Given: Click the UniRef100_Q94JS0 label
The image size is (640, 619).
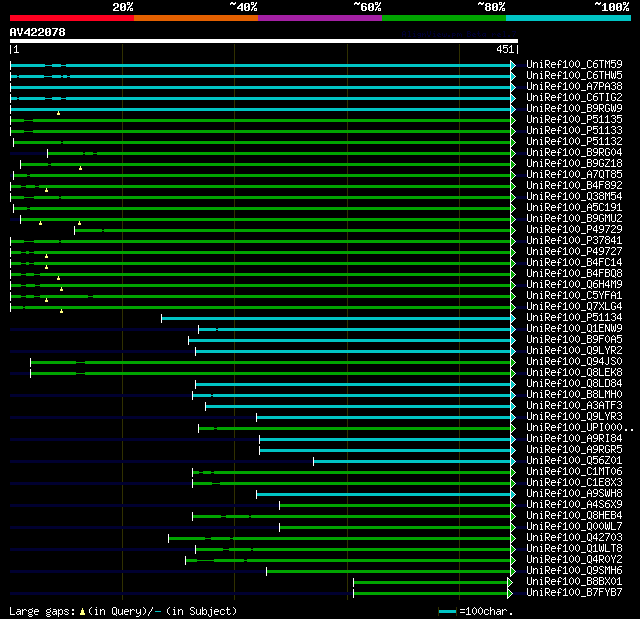Looking at the screenshot, I should (x=574, y=362).
